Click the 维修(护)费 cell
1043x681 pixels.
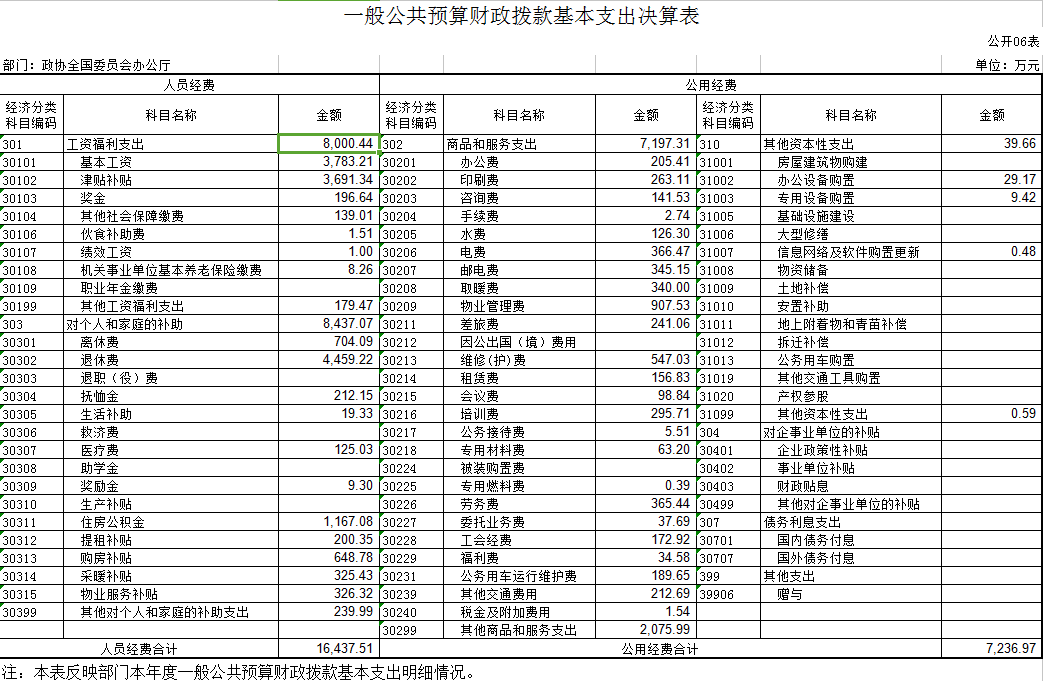(x=520, y=360)
